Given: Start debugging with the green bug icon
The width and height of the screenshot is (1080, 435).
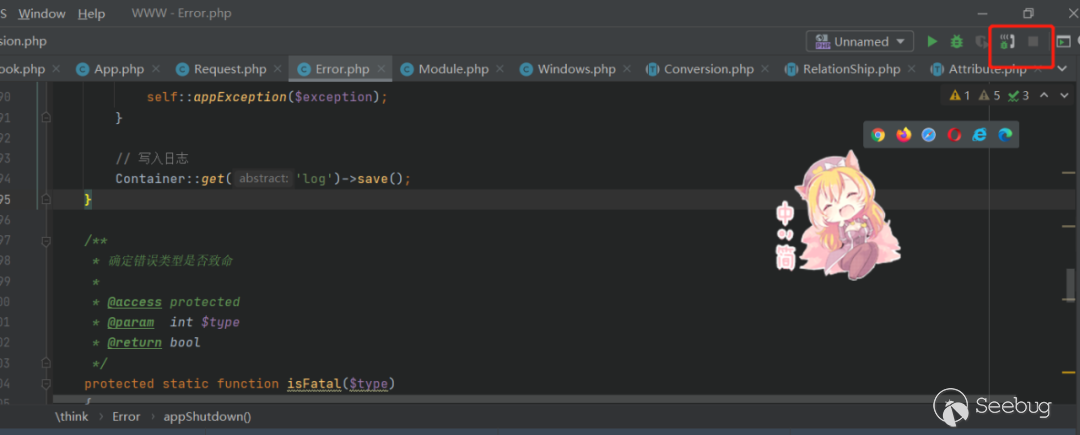Looking at the screenshot, I should 957,42.
